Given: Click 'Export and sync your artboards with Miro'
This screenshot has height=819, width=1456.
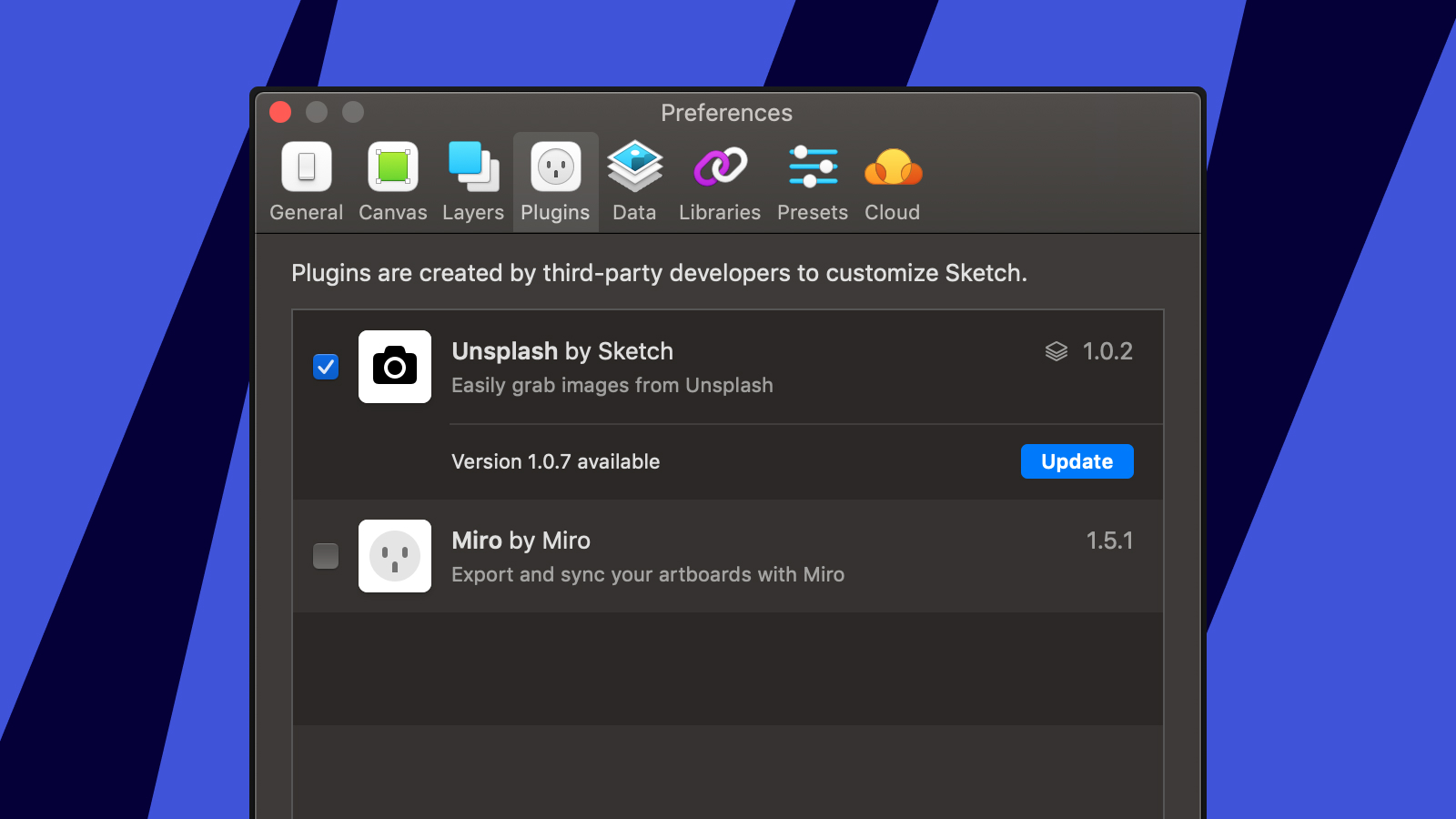Looking at the screenshot, I should coord(648,575).
